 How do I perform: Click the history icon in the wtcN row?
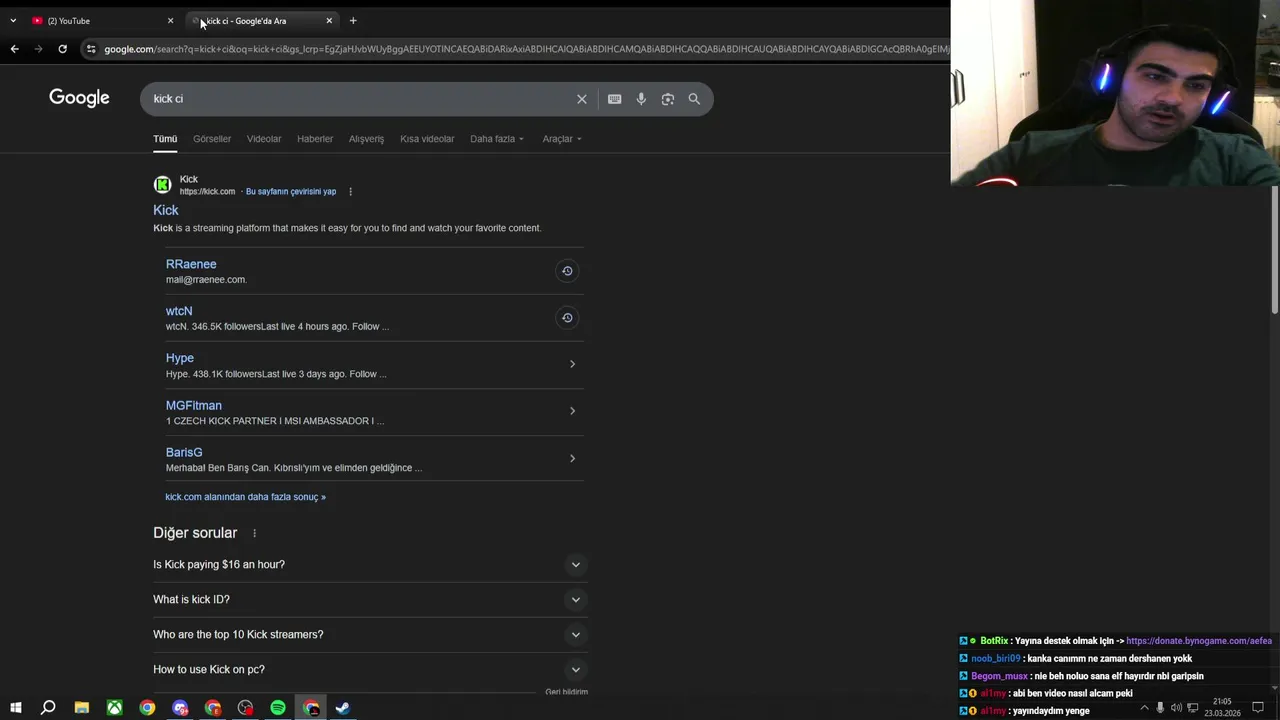pyautogui.click(x=567, y=318)
